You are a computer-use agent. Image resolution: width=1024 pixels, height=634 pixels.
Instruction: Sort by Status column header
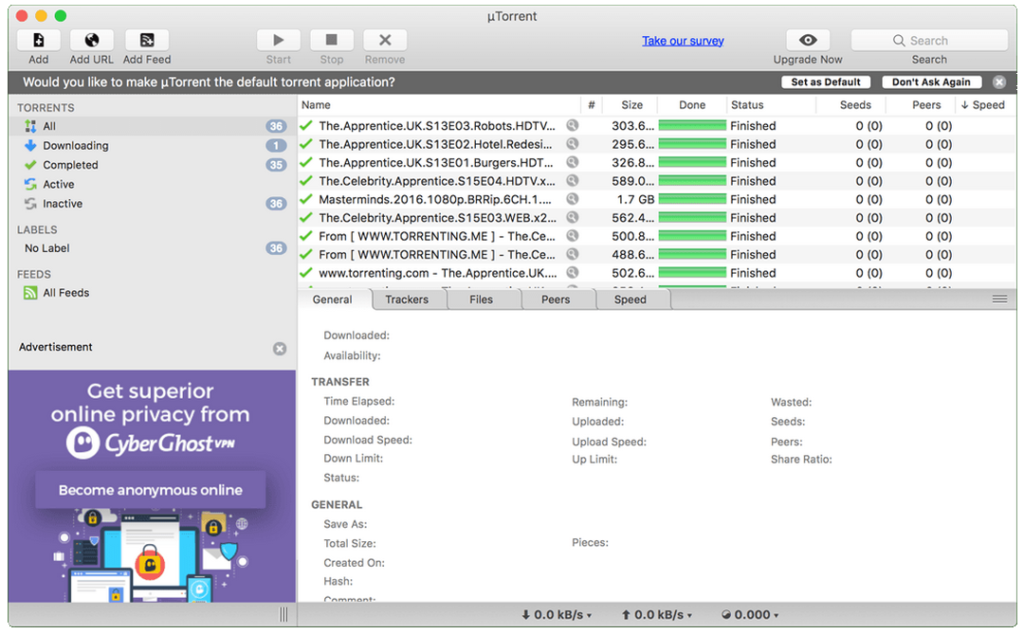pyautogui.click(x=771, y=105)
